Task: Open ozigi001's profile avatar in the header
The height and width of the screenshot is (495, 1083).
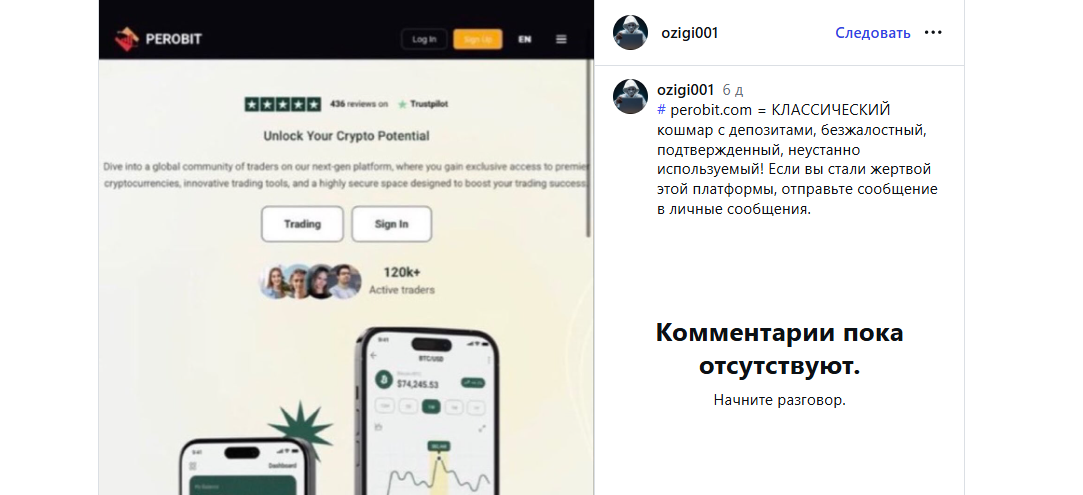Action: pos(630,32)
